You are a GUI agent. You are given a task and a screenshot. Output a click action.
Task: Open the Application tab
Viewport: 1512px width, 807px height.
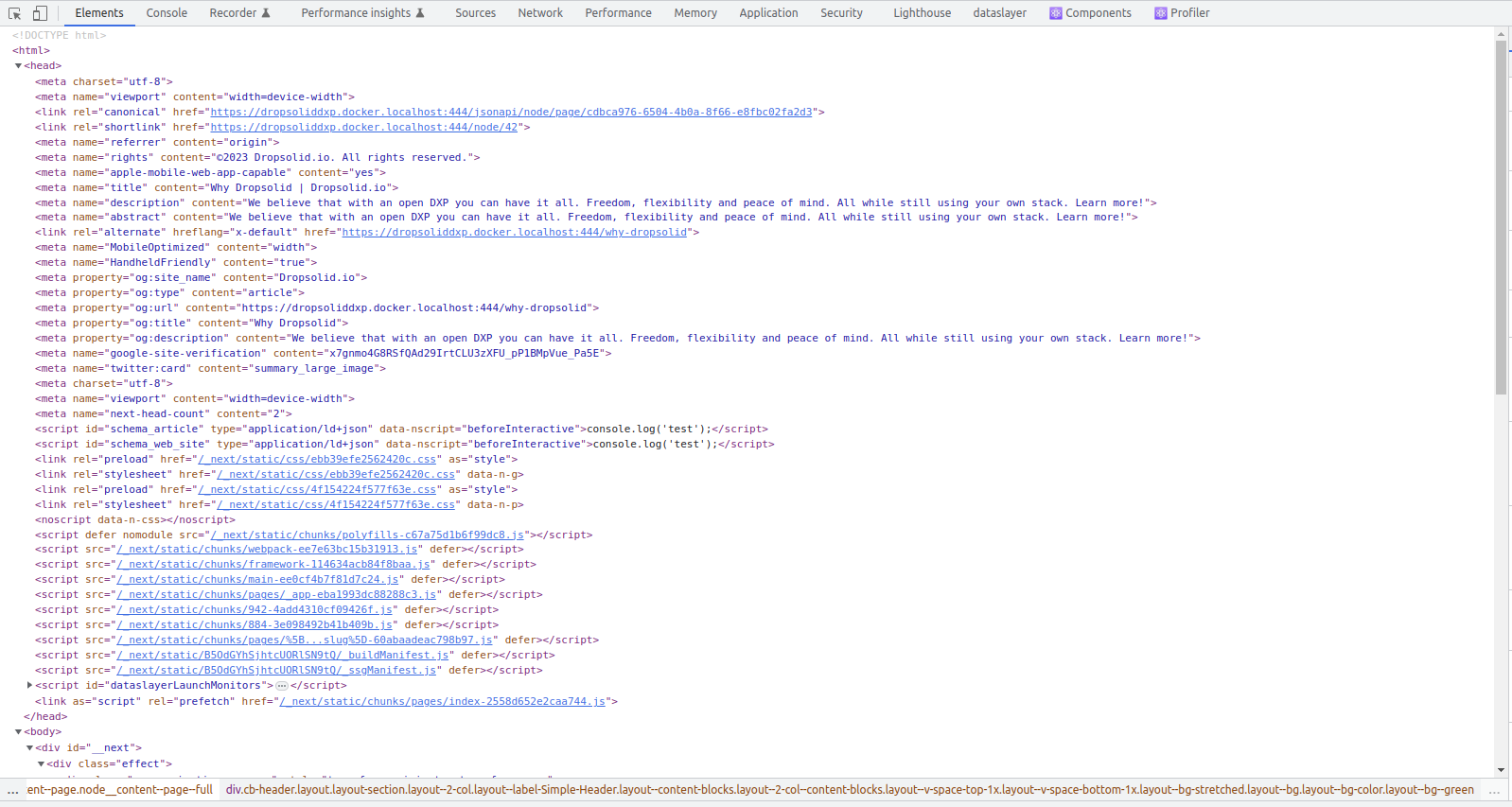click(768, 13)
